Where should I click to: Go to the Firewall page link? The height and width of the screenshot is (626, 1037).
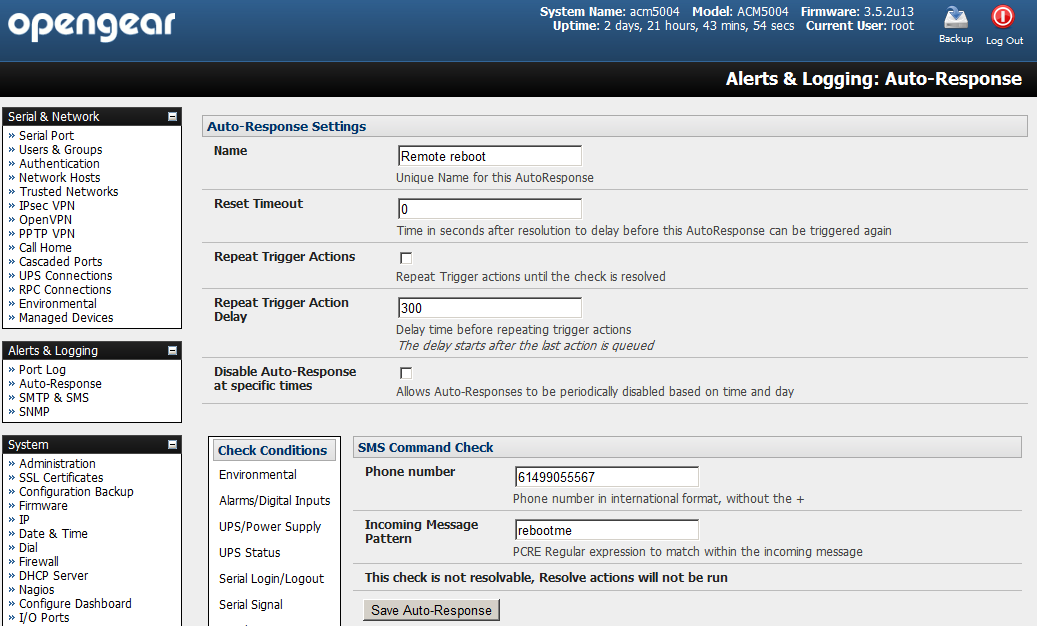pyautogui.click(x=40, y=562)
